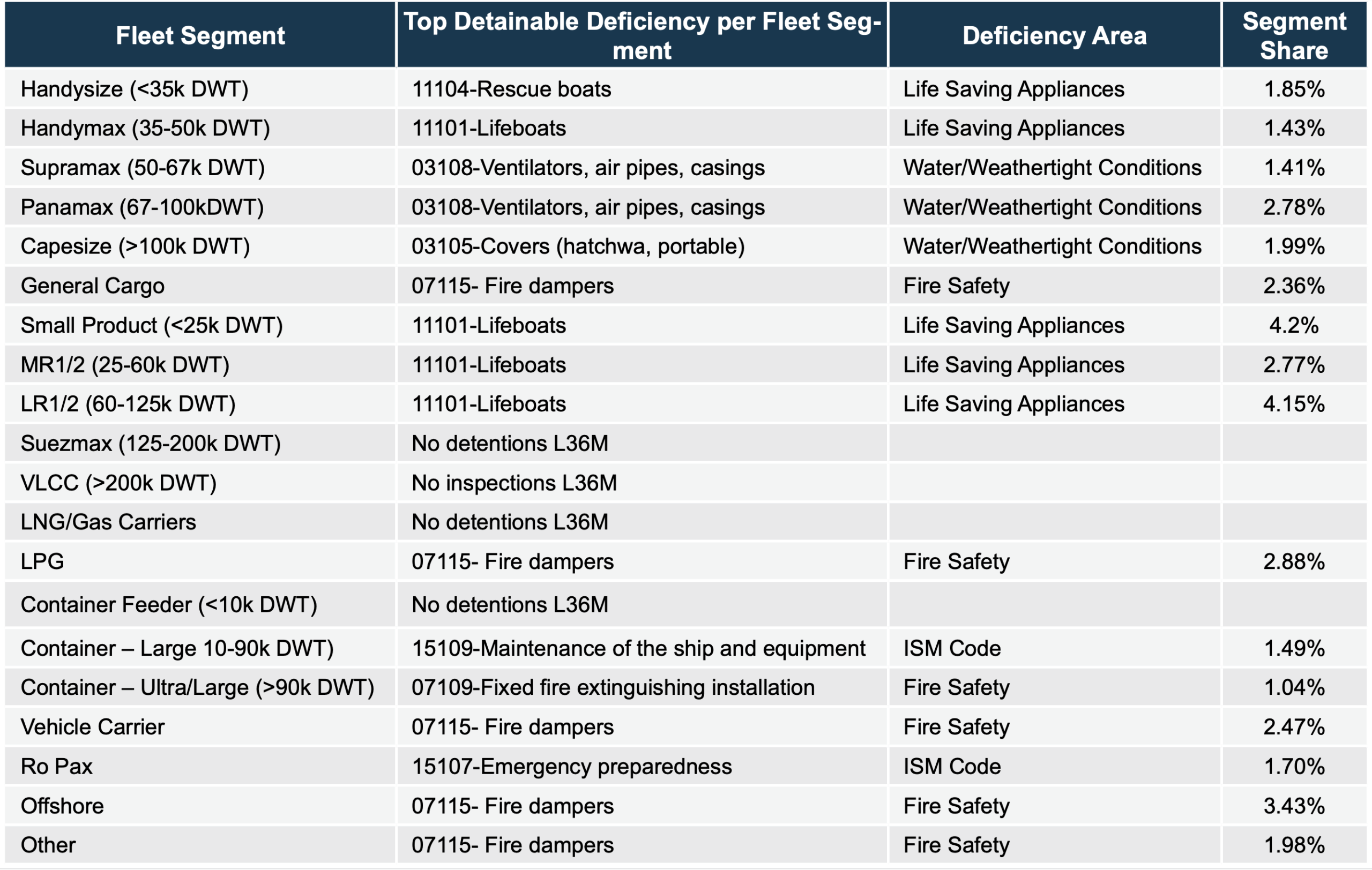The width and height of the screenshot is (1372, 870).
Task: Select the Deficiency Area column header
Action: pos(1054,35)
